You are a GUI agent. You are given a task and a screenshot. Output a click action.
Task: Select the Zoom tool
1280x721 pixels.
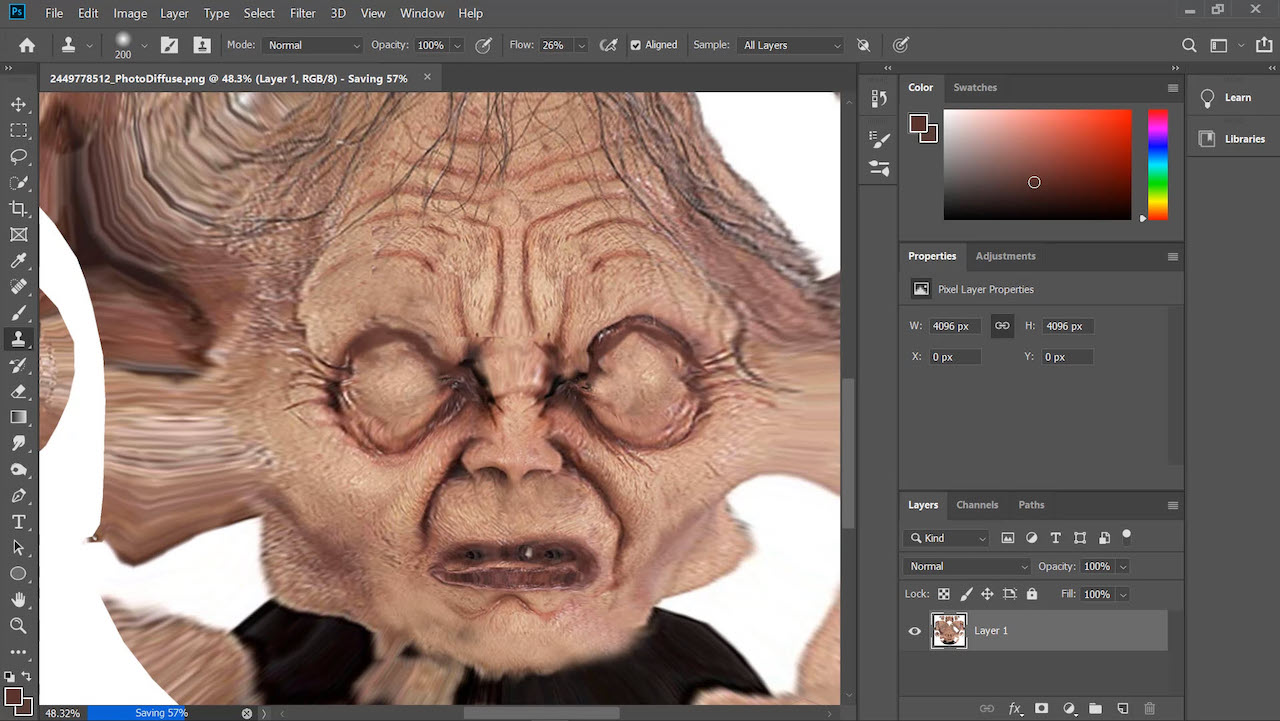[x=18, y=626]
